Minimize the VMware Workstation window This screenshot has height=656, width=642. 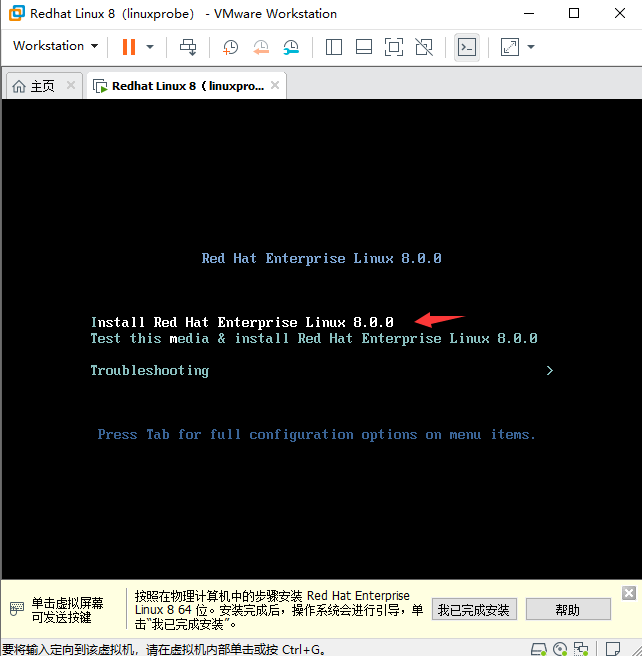click(x=529, y=13)
